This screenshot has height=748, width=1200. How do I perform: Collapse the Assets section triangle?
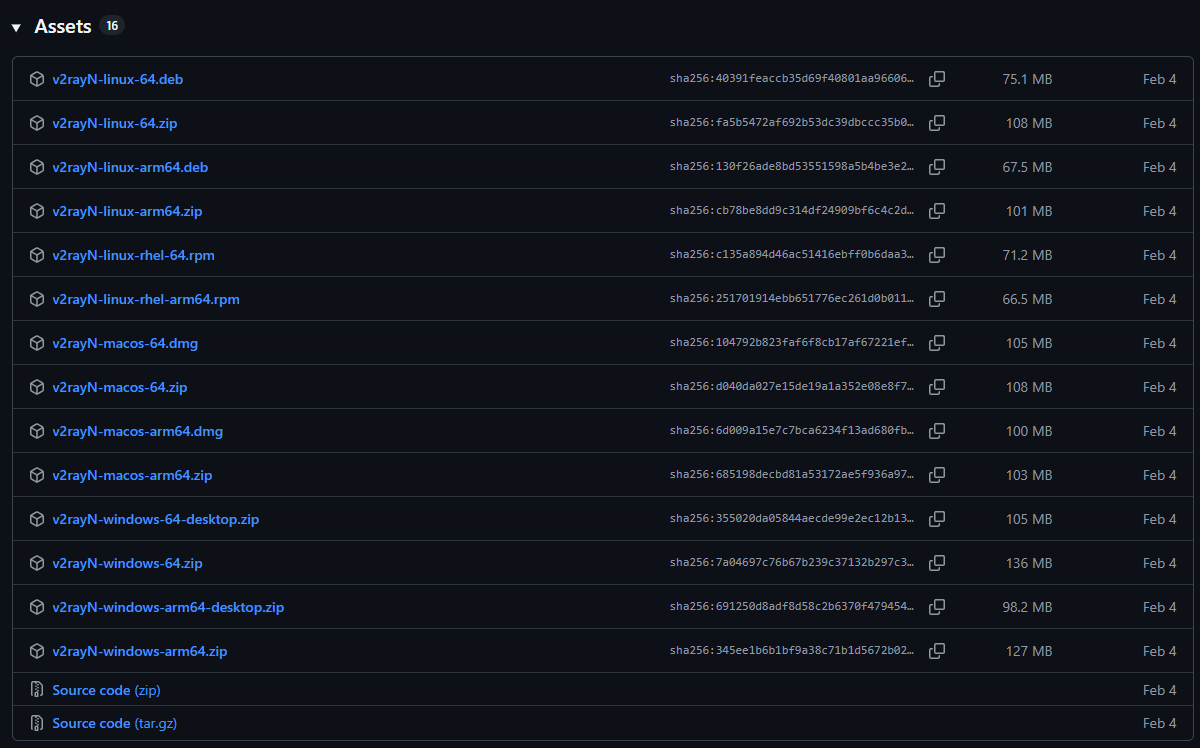point(16,28)
